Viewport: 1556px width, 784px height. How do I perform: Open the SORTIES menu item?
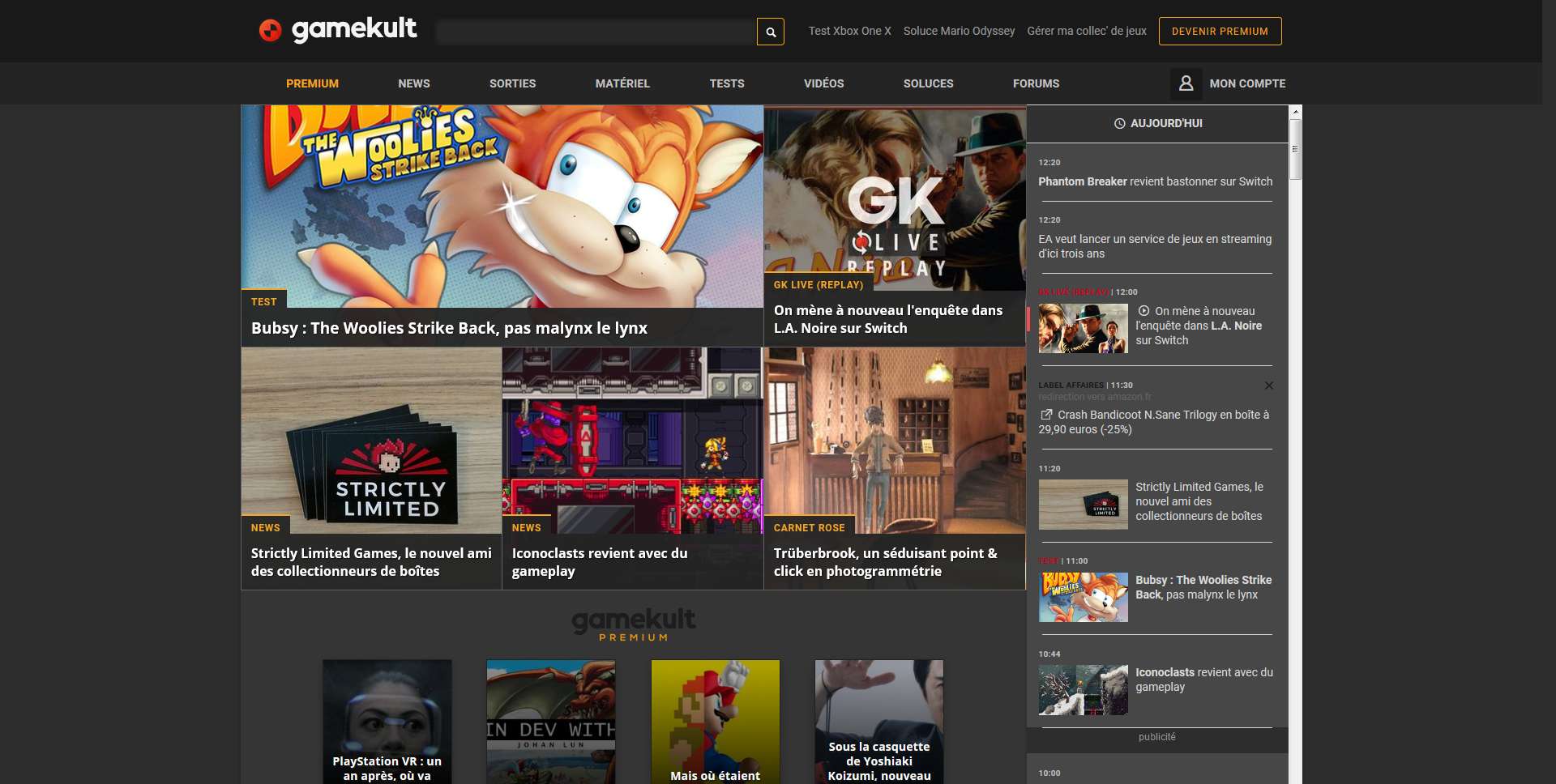pos(512,83)
